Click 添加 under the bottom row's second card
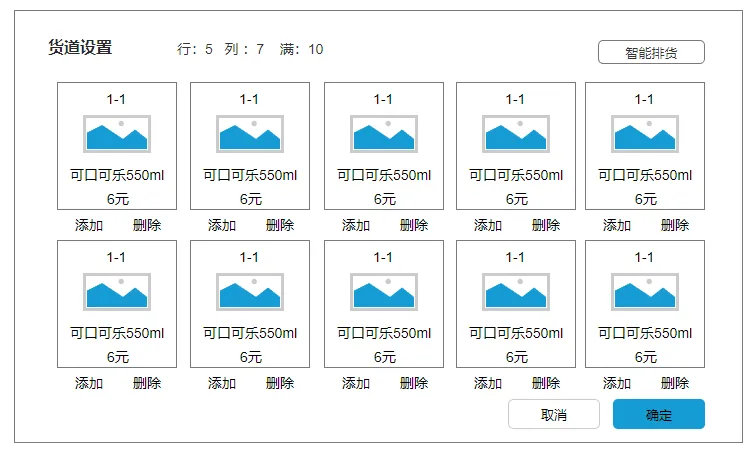 [x=221, y=383]
